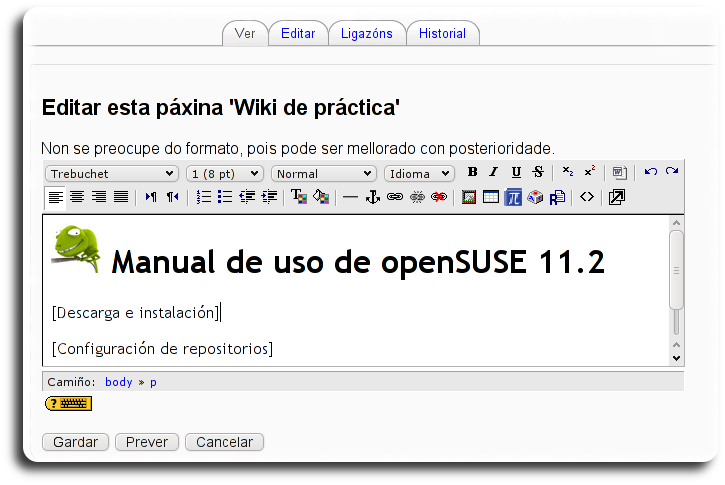Viewport: 725px width, 485px height.
Task: Insert a table
Action: pyautogui.click(x=491, y=197)
